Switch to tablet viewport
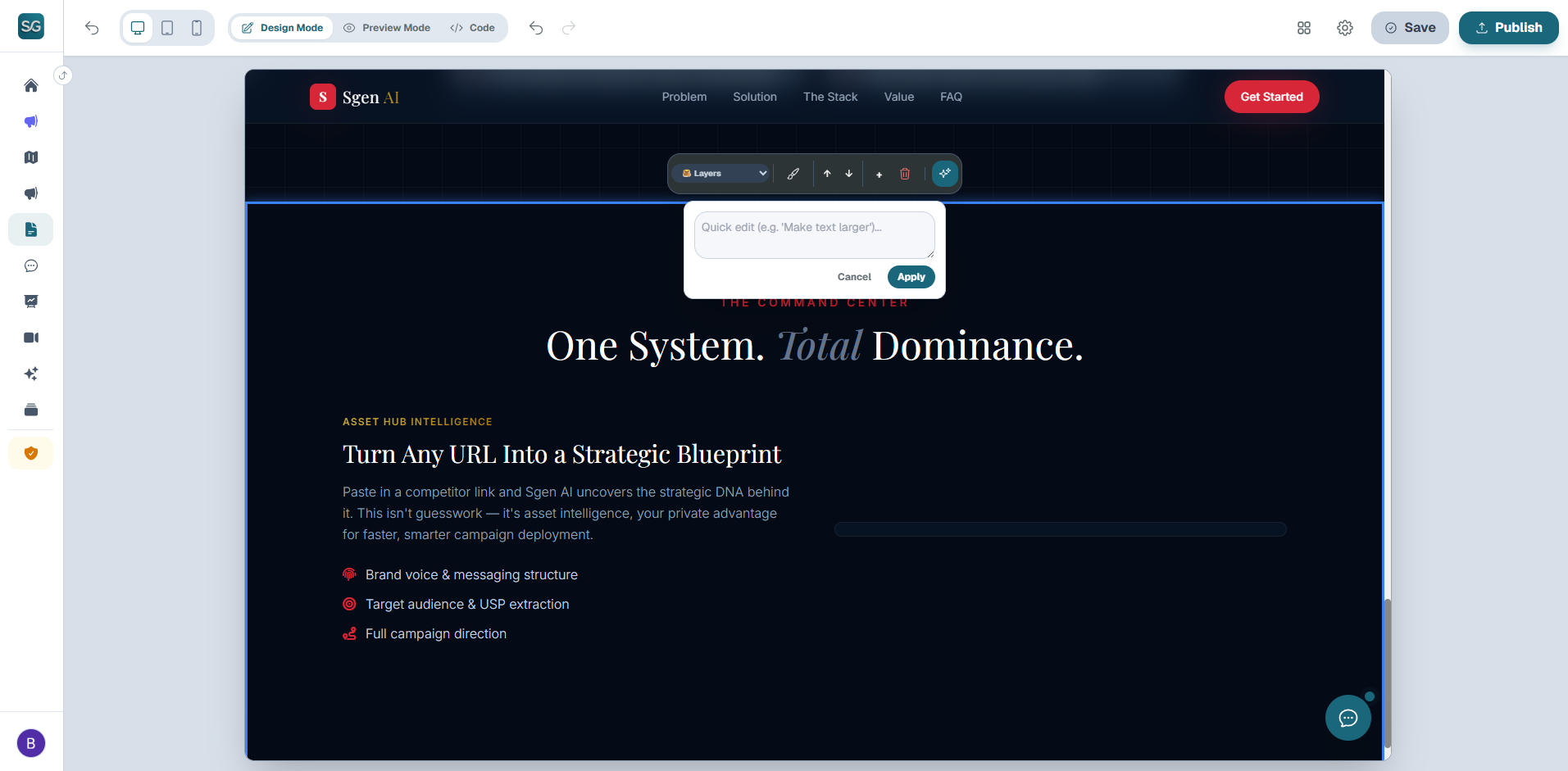 [167, 28]
